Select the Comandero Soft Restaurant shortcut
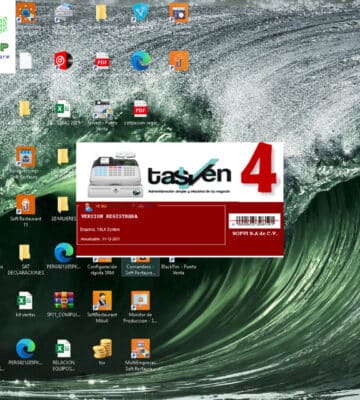 140,267
